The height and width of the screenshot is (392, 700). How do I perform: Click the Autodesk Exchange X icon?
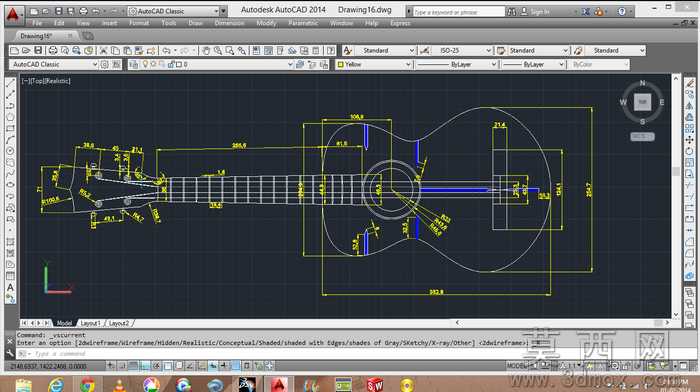[586, 12]
